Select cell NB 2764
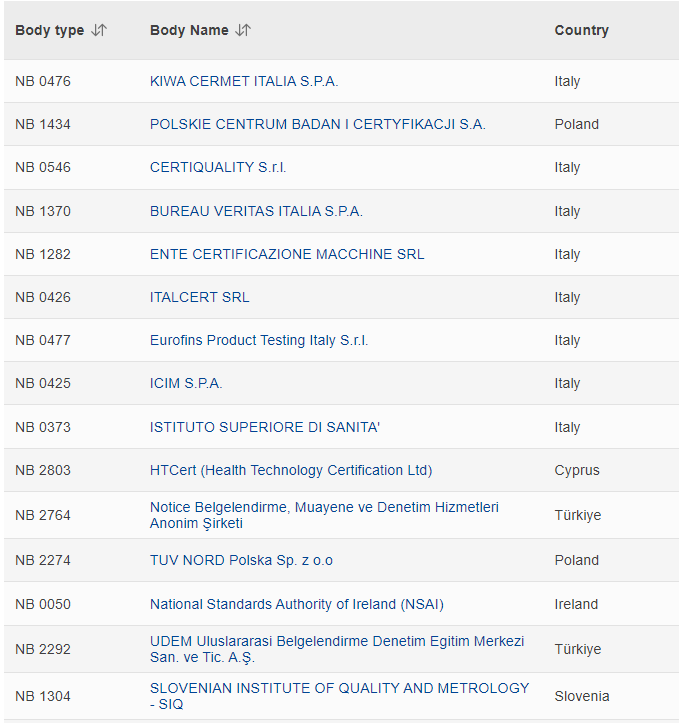The height and width of the screenshot is (723, 683). [43, 515]
